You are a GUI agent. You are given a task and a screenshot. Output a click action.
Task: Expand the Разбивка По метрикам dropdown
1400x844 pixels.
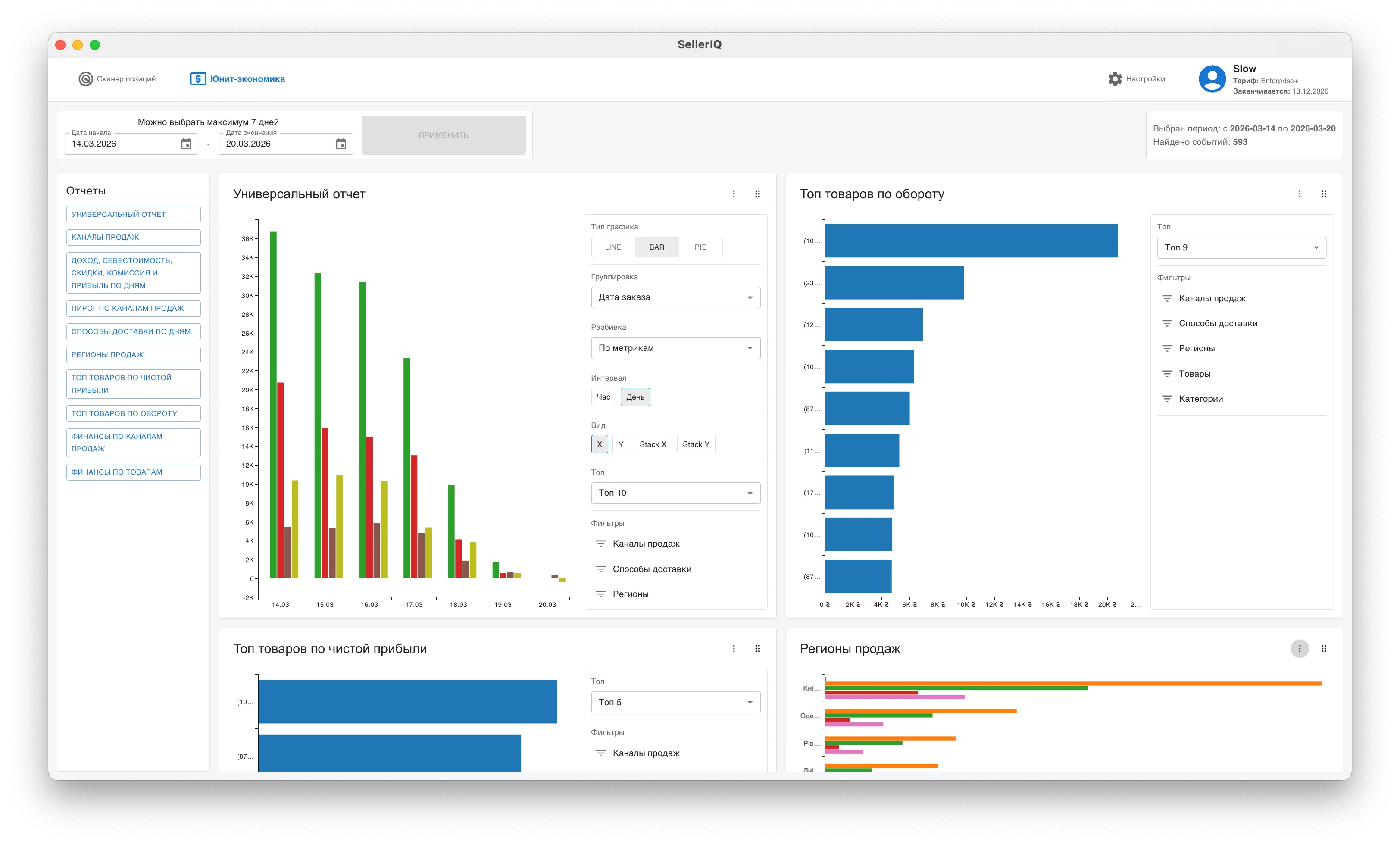(675, 348)
